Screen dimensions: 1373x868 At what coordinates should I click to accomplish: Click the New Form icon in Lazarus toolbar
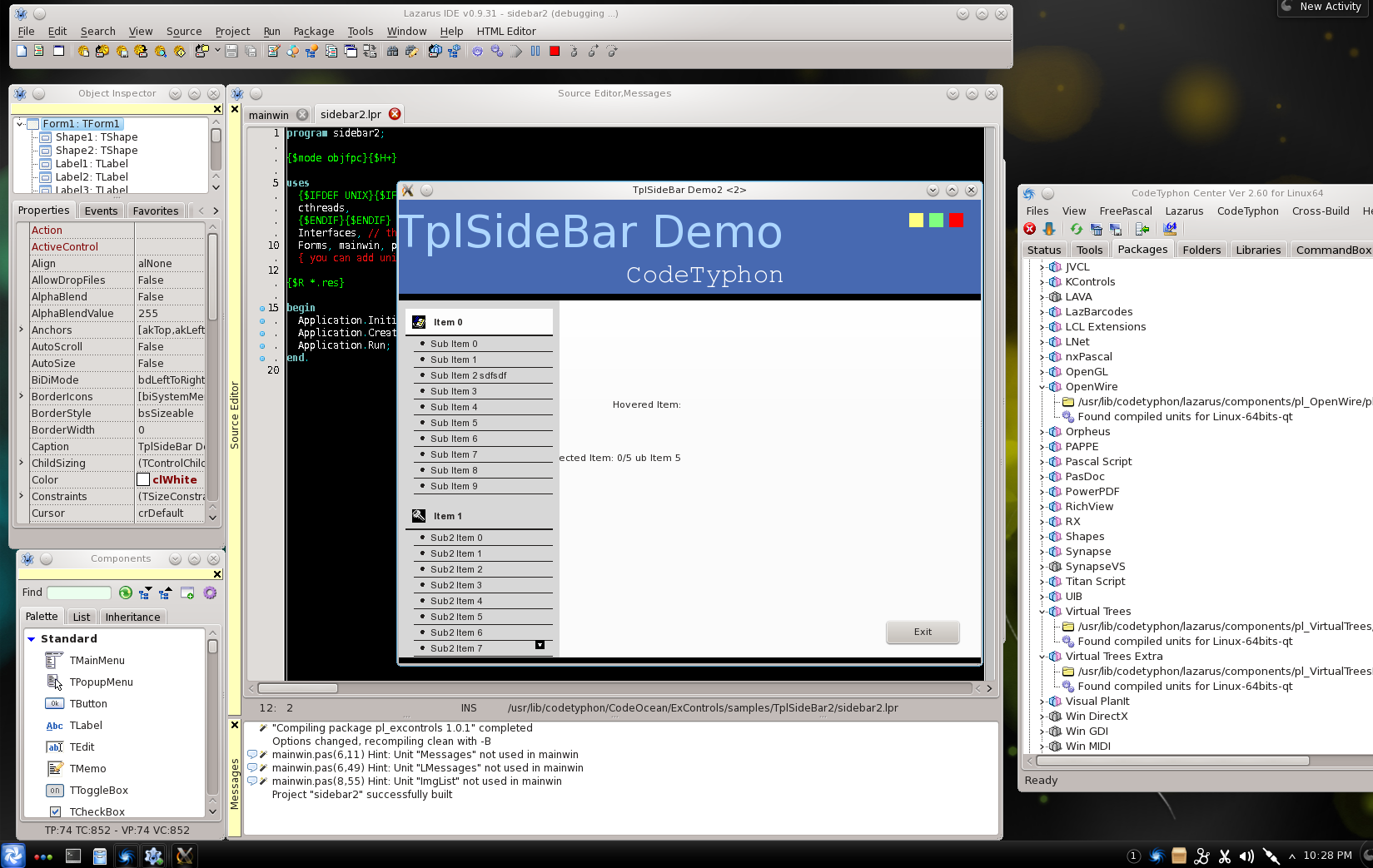click(x=58, y=51)
